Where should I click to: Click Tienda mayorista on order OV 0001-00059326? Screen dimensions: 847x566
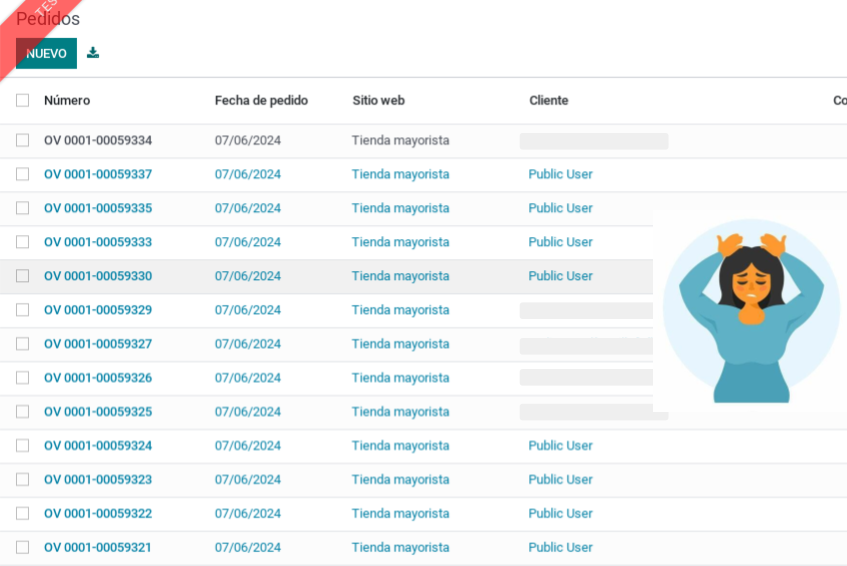point(400,378)
